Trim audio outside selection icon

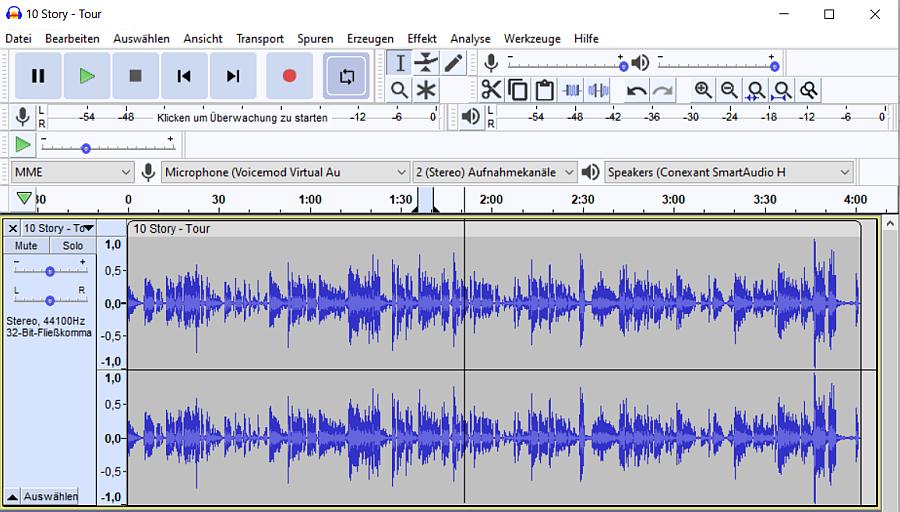coord(572,90)
